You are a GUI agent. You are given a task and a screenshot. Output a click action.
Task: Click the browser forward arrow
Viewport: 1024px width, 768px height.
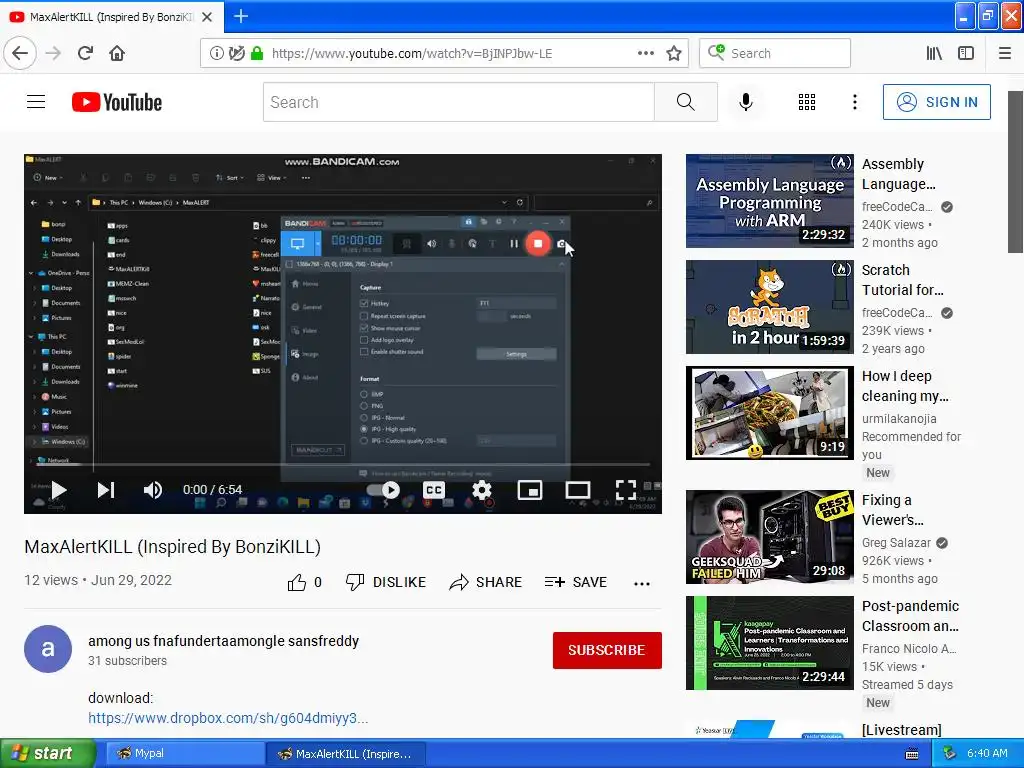tap(53, 54)
